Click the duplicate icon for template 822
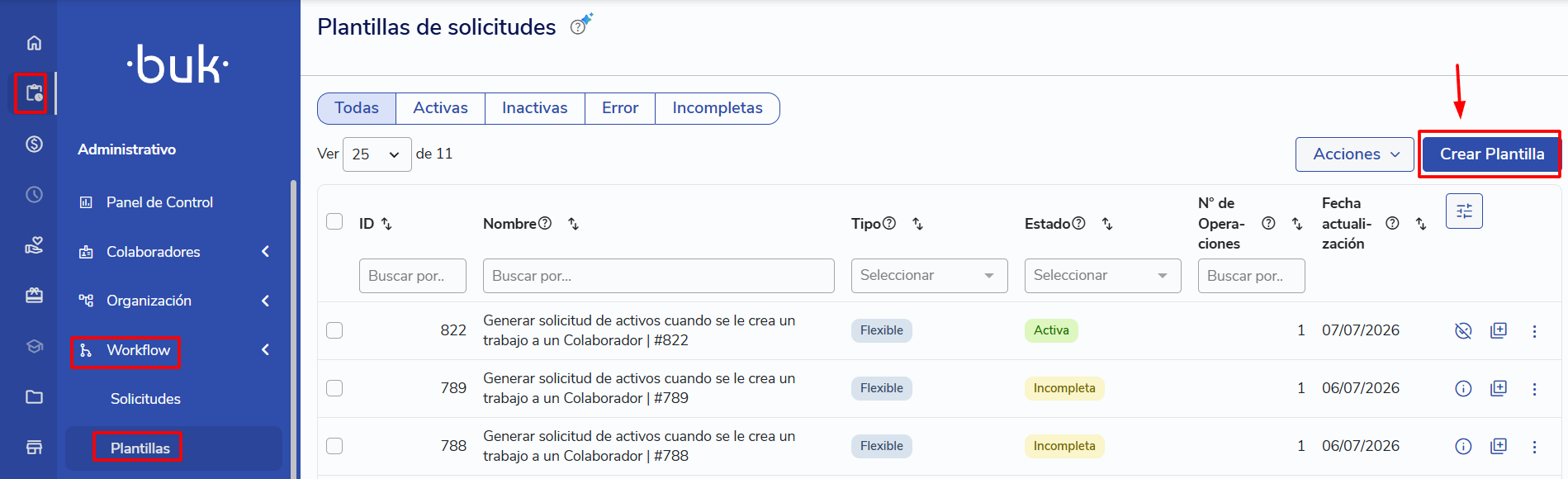Screen dimensions: 1568x479 (1499, 330)
